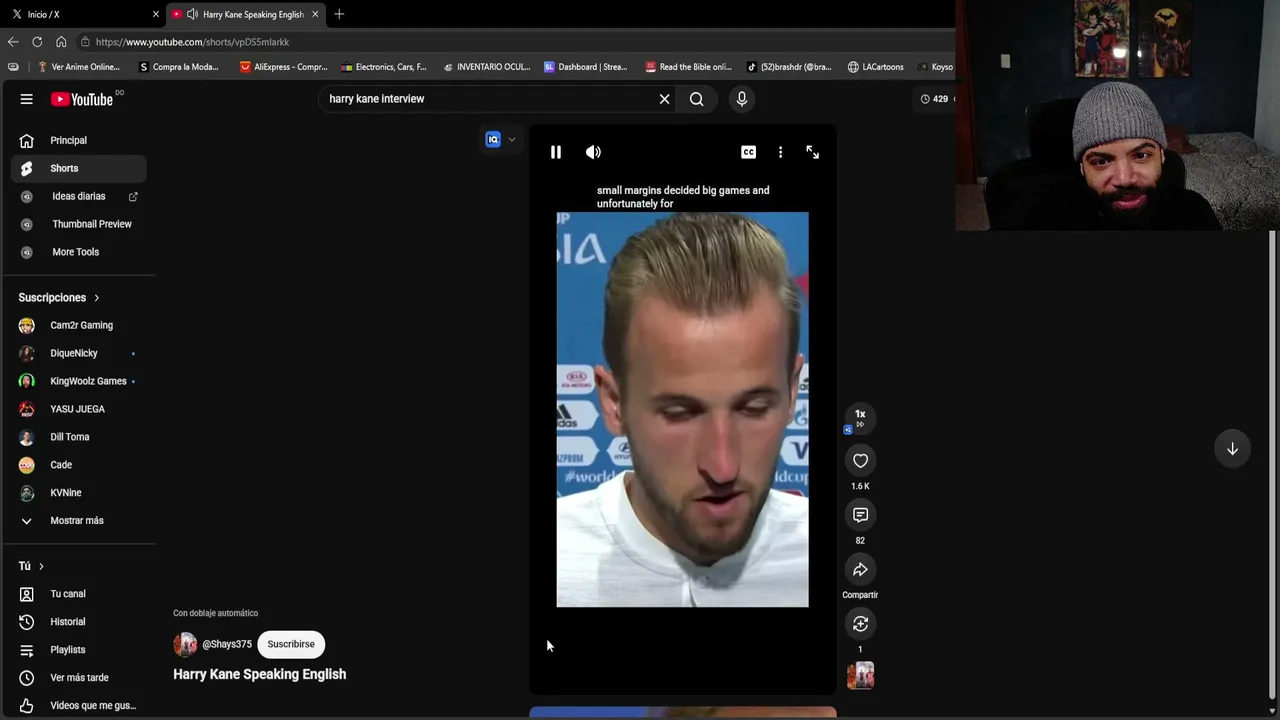1280x720 pixels.
Task: Search YouTube with the magnifier button
Action: pos(697,99)
